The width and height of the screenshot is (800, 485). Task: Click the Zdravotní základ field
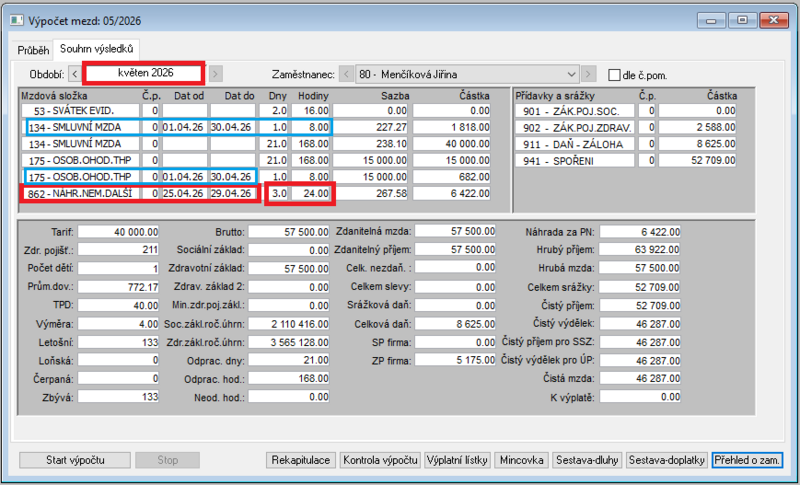[289, 268]
